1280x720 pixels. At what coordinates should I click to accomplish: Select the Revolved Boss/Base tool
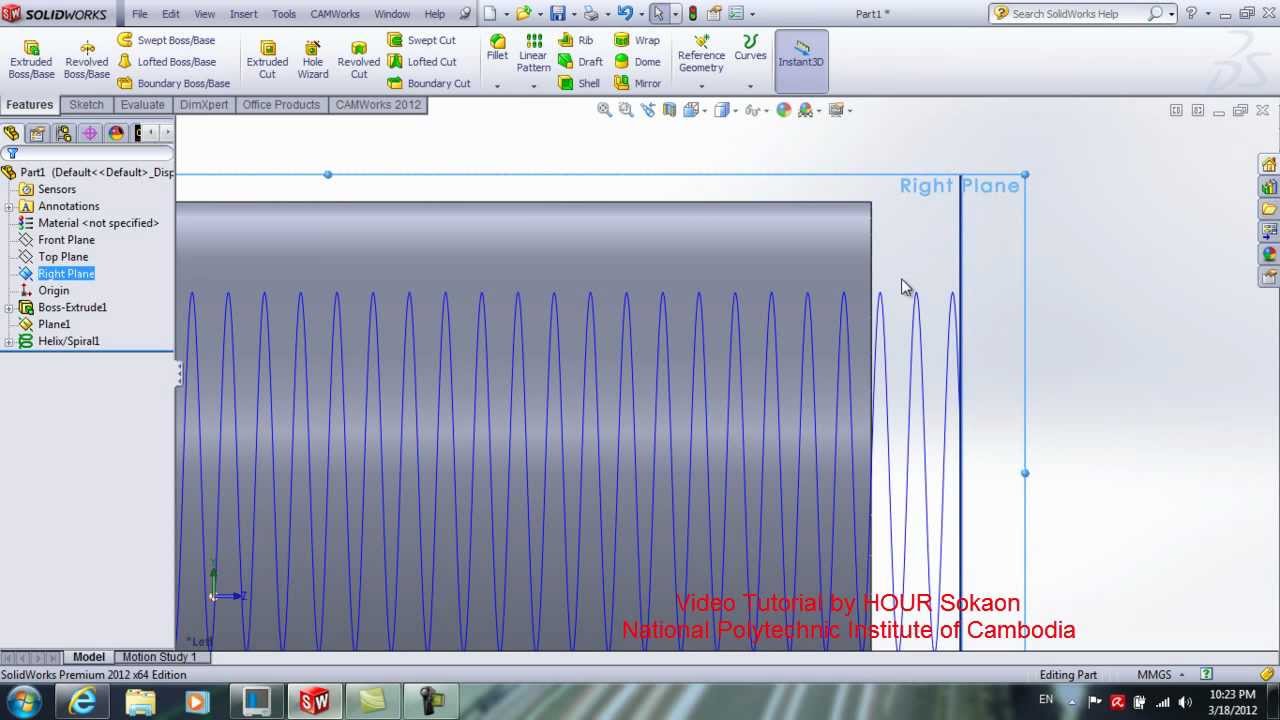(x=87, y=60)
